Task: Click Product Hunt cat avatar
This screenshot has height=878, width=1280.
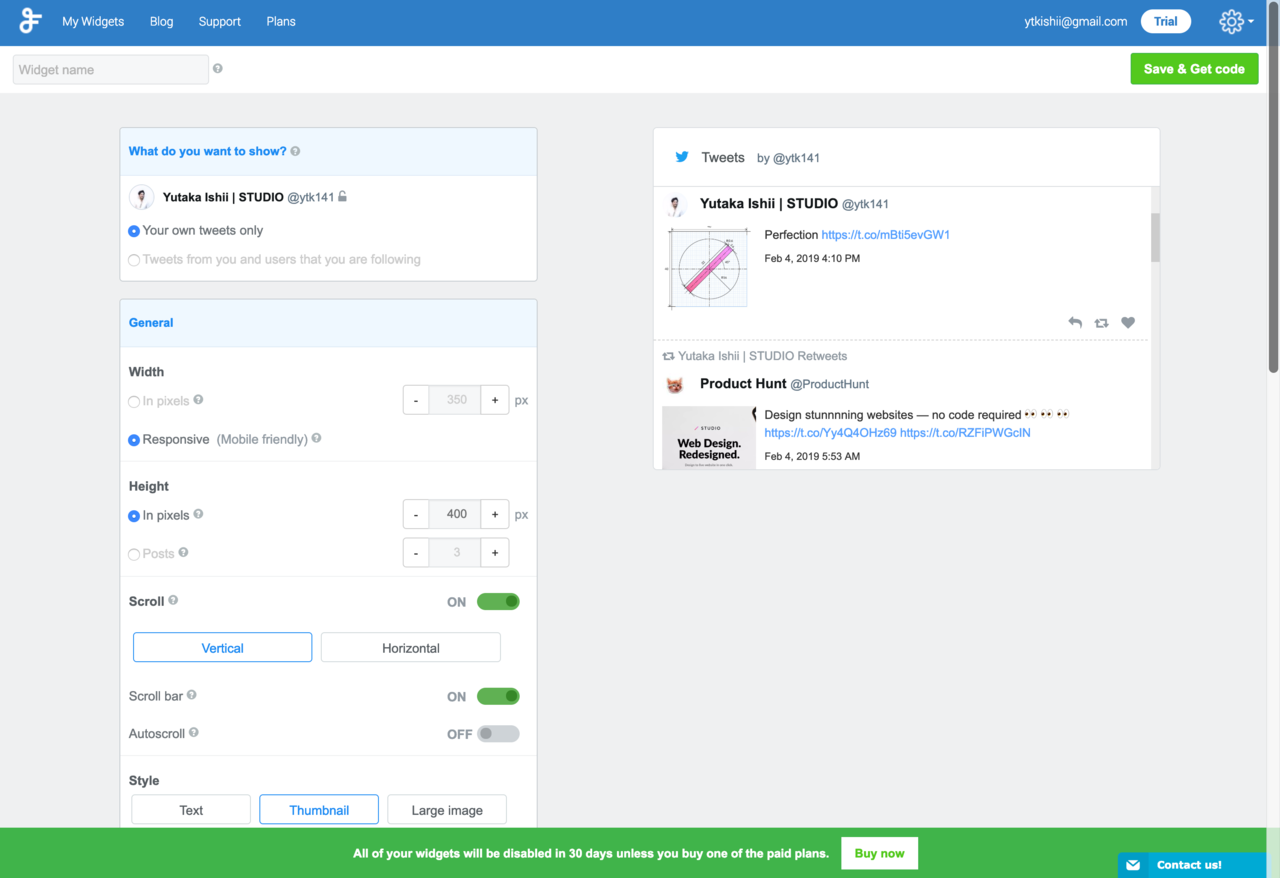Action: pyautogui.click(x=675, y=384)
